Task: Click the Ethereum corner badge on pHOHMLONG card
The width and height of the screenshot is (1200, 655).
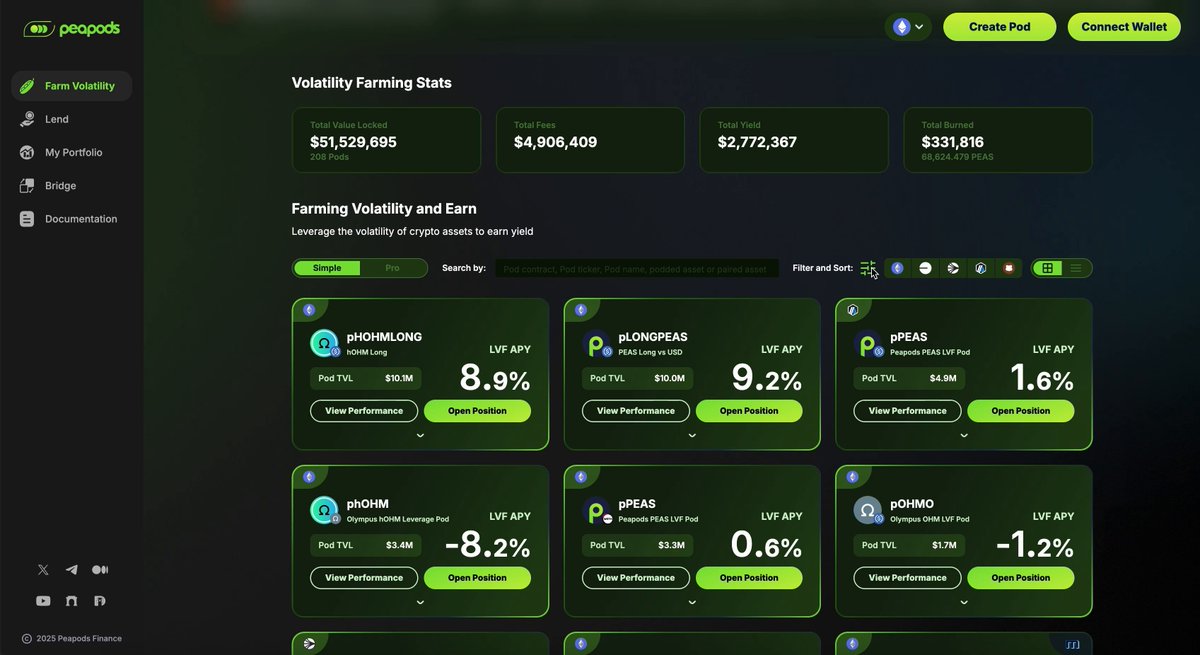Action: [309, 310]
